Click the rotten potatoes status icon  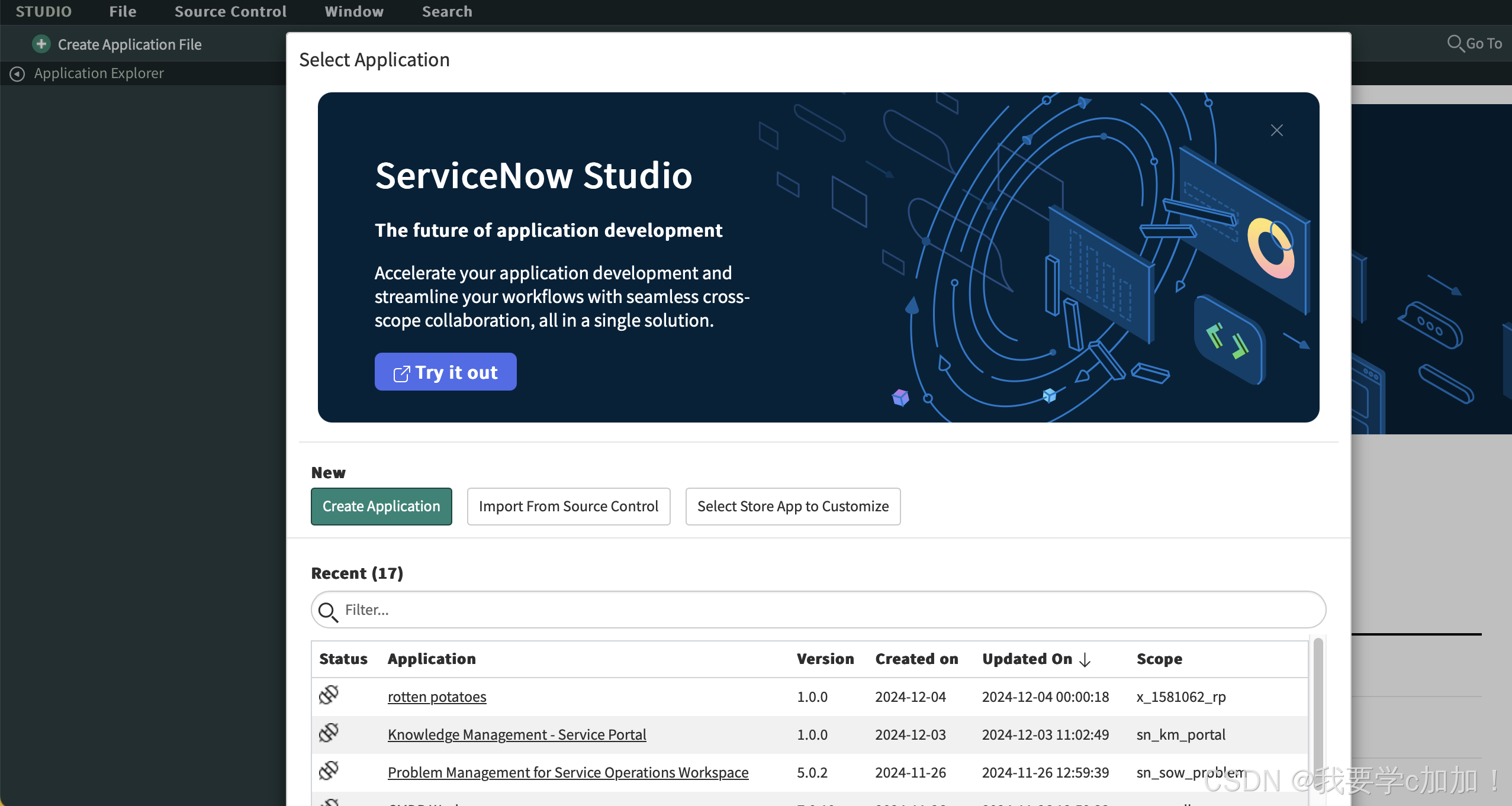[x=329, y=695]
